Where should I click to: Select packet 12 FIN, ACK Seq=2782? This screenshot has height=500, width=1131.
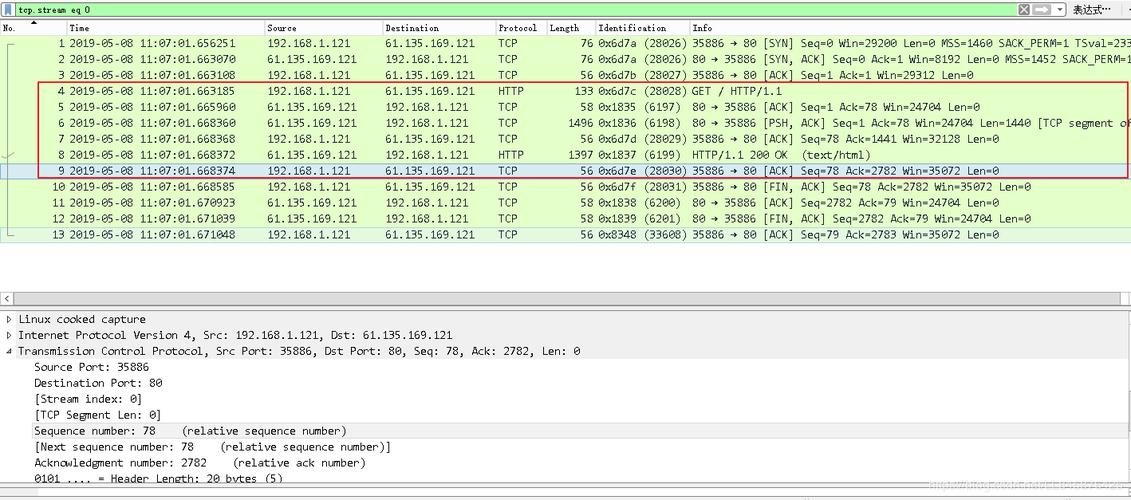(x=566, y=219)
